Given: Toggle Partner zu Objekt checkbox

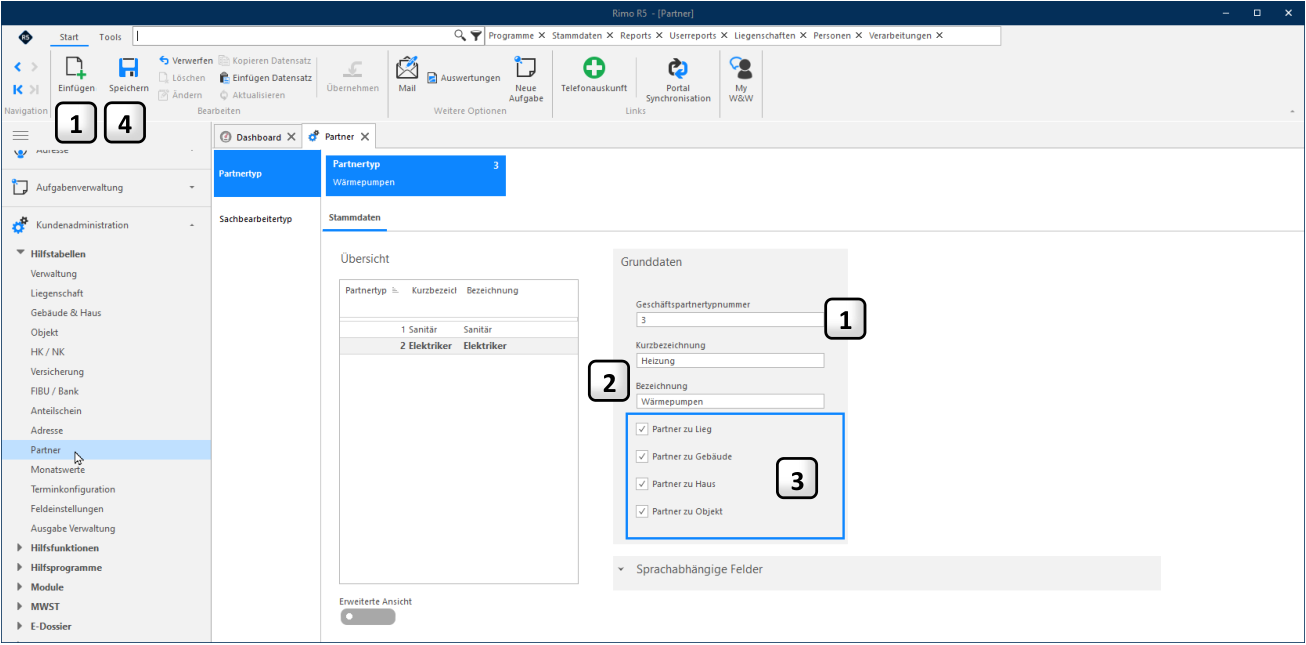Looking at the screenshot, I should tap(642, 511).
